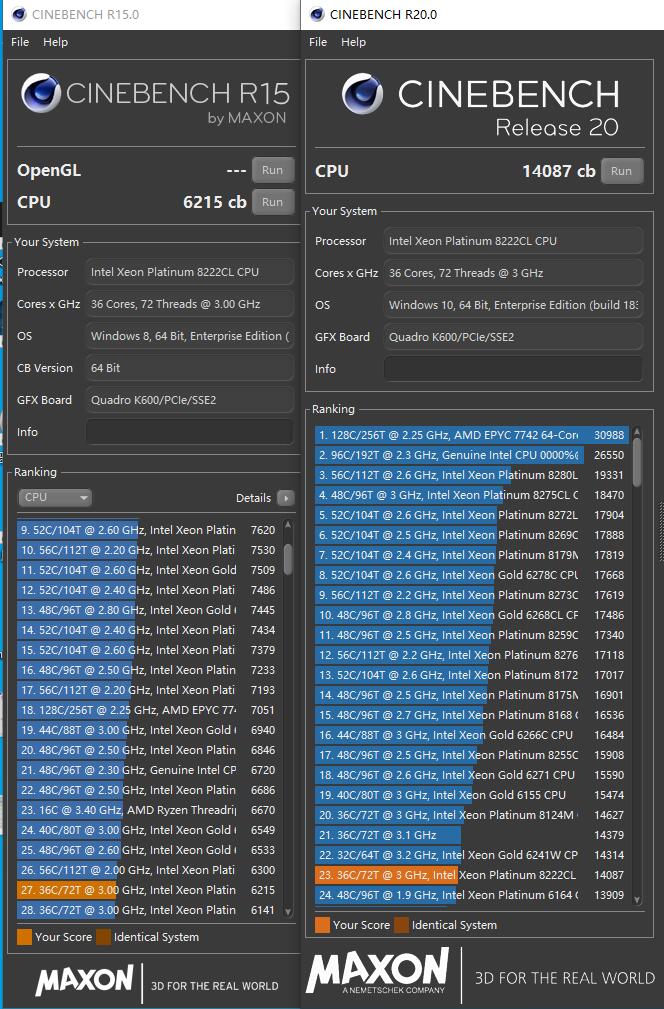Viewport: 664px width, 1009px height.
Task: Click the Cinebench Release 20 sphere logo
Action: point(362,95)
